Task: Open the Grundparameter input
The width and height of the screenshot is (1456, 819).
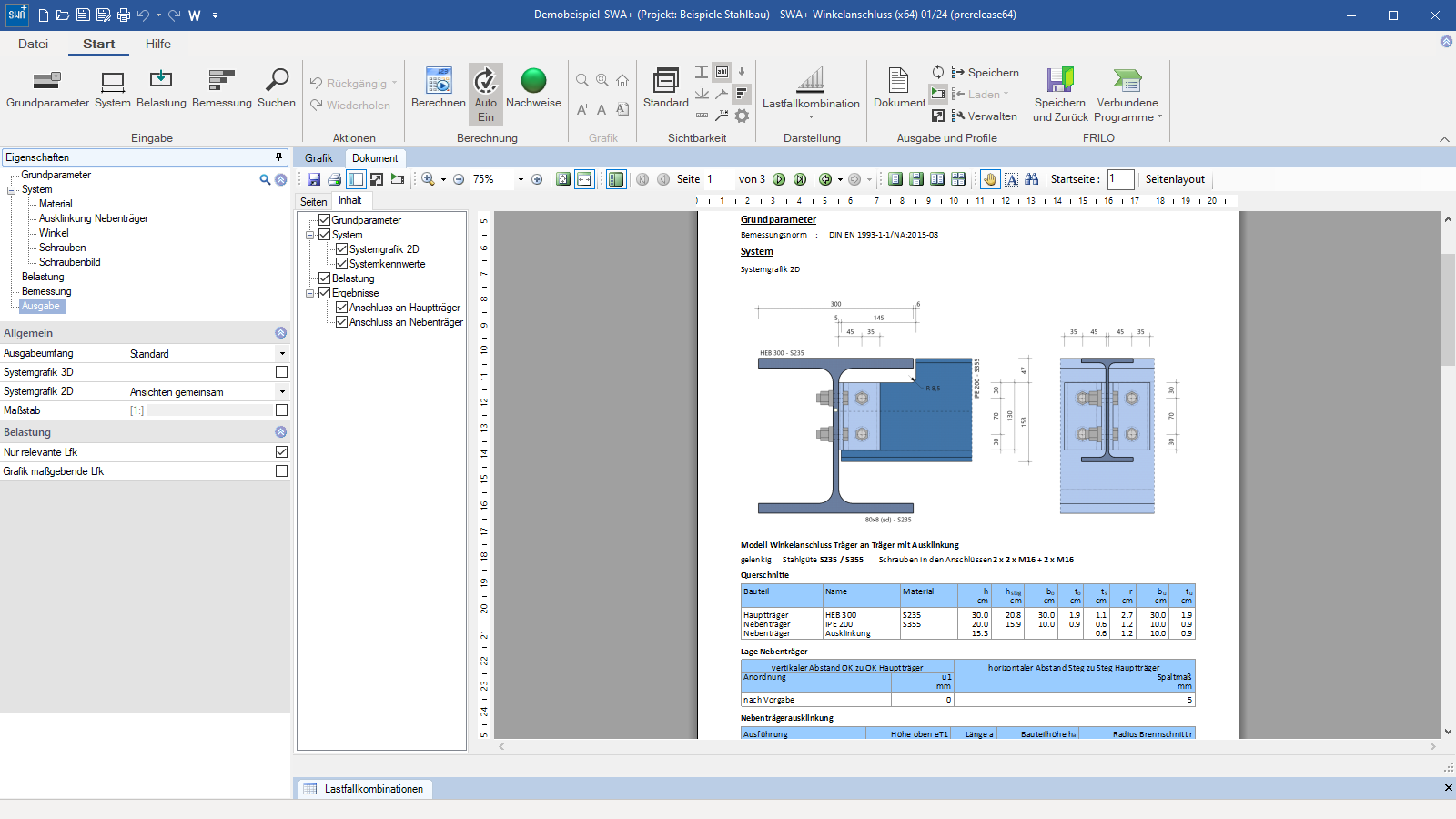Action: [47, 89]
